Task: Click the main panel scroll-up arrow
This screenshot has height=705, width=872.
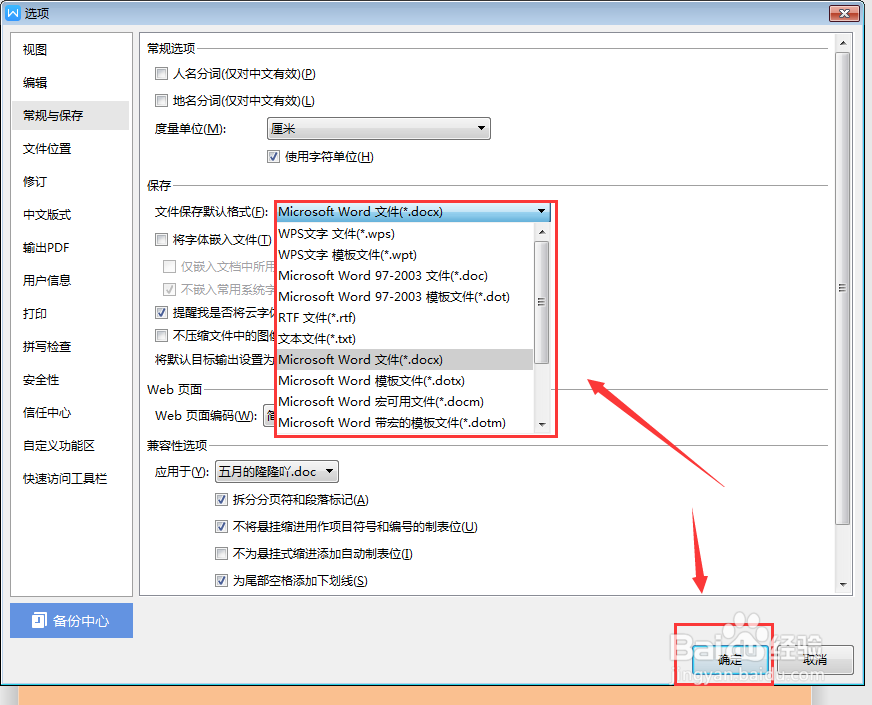Action: click(x=843, y=43)
